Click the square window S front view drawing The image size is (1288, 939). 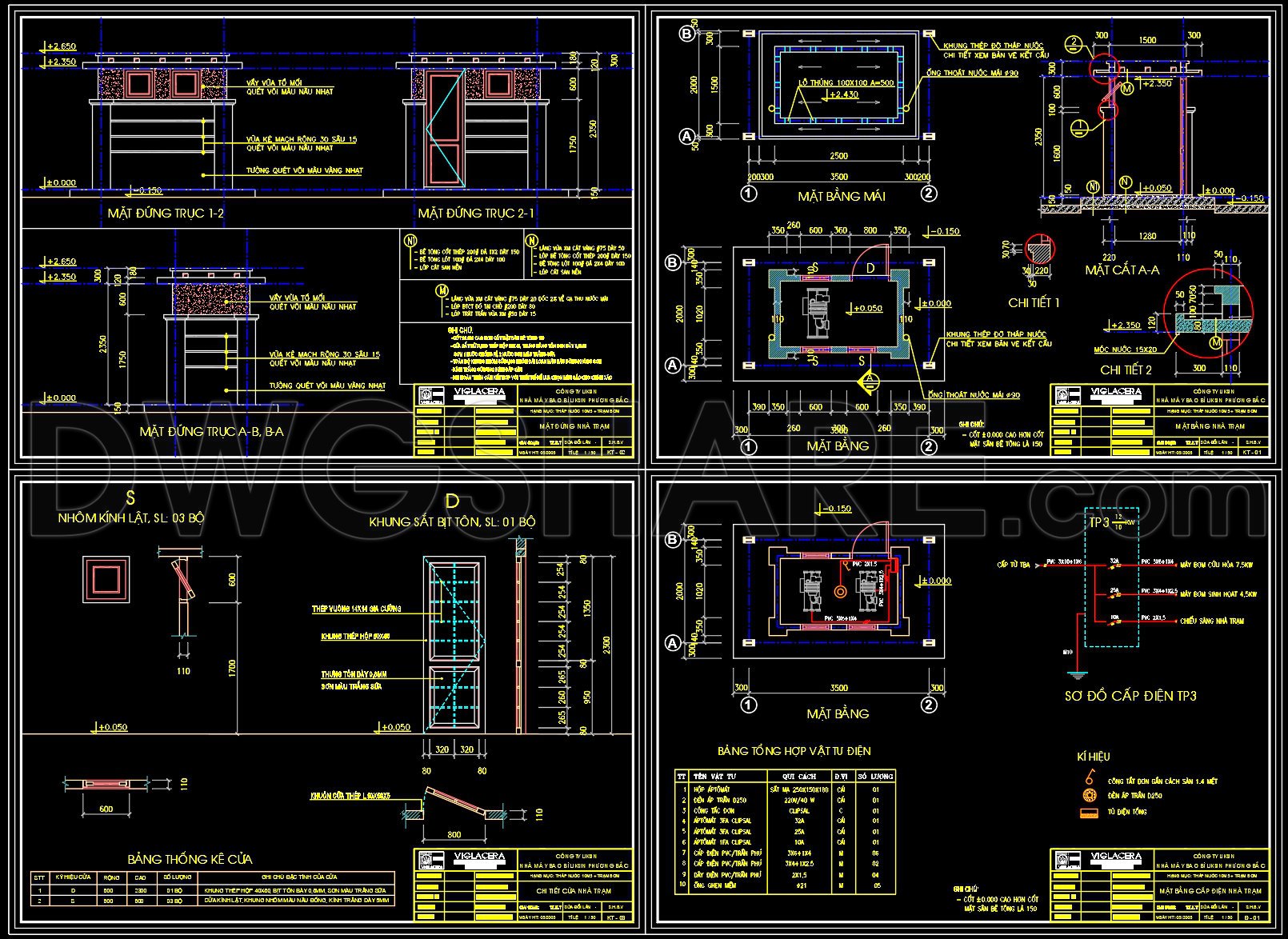click(106, 578)
